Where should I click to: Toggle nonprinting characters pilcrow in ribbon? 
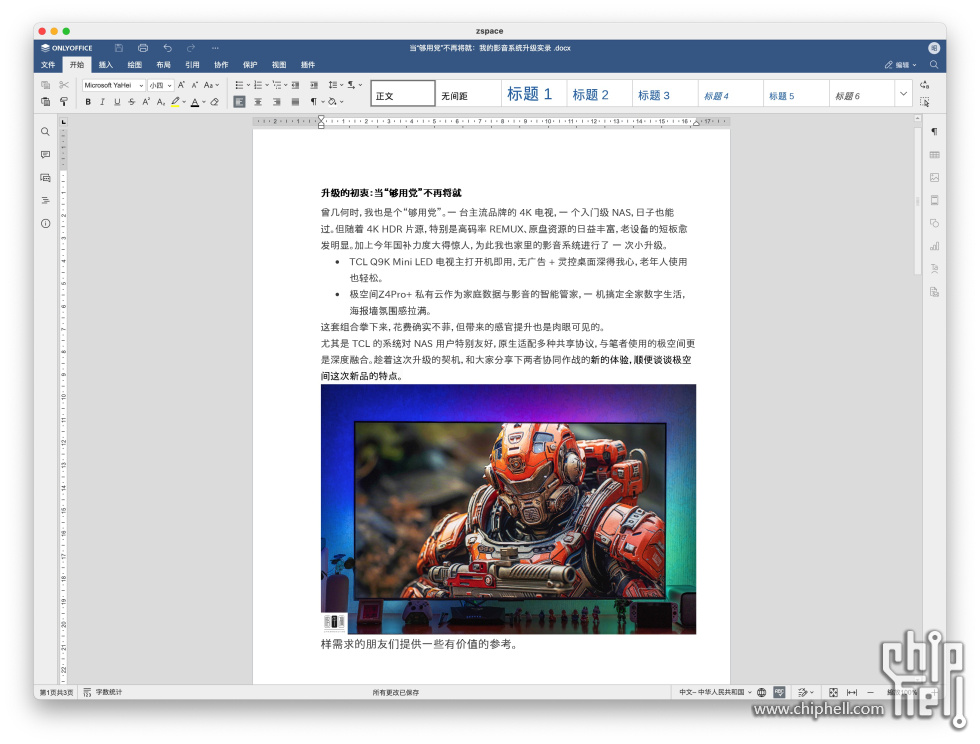[x=316, y=101]
